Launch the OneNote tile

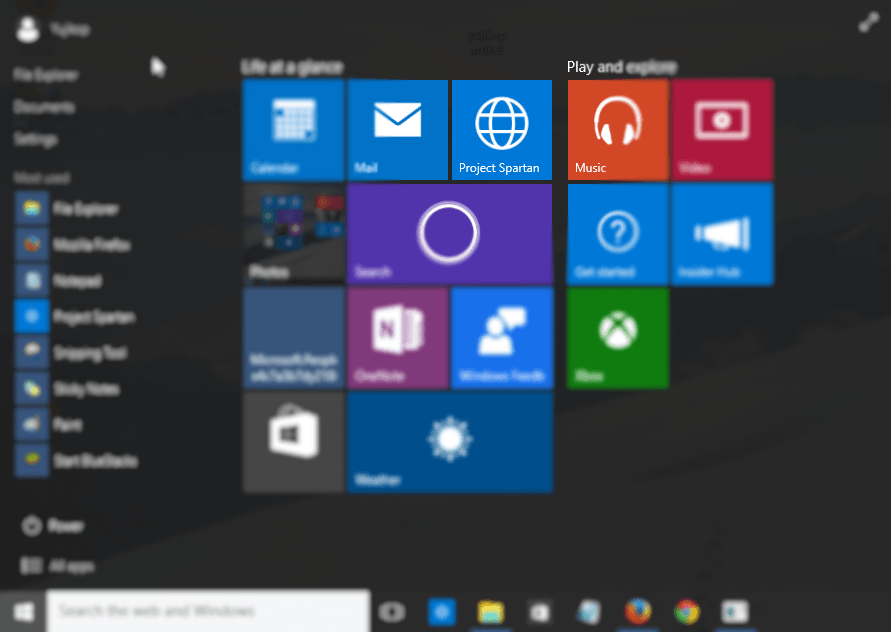pyautogui.click(x=398, y=338)
